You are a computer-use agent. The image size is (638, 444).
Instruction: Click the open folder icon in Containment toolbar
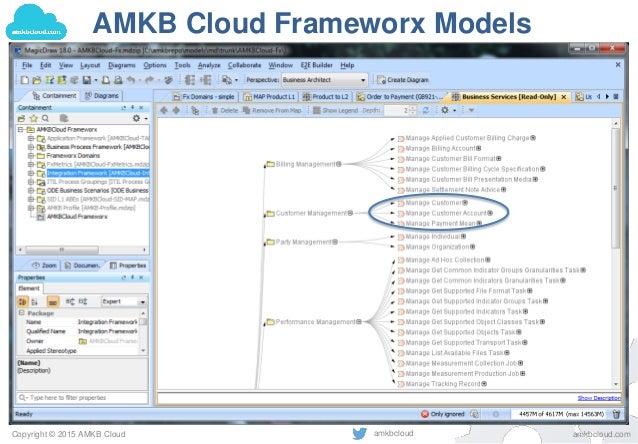click(x=22, y=118)
